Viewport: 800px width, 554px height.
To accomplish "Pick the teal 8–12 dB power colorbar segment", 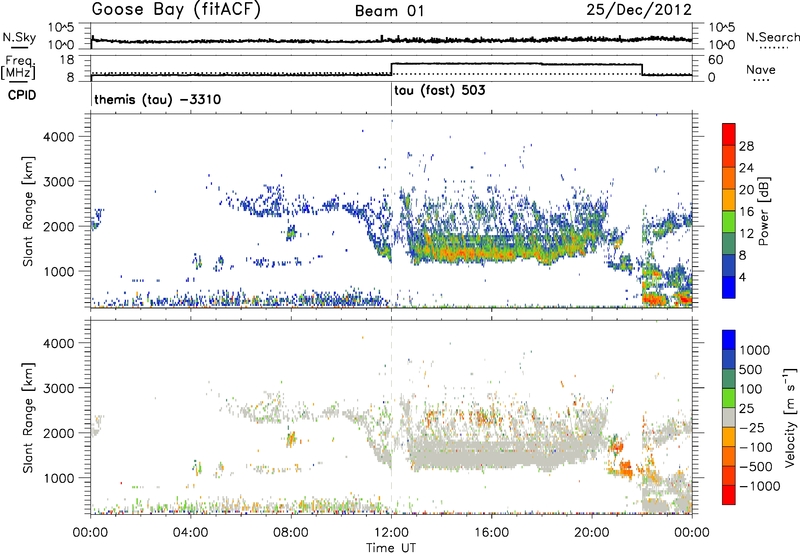I will (729, 244).
